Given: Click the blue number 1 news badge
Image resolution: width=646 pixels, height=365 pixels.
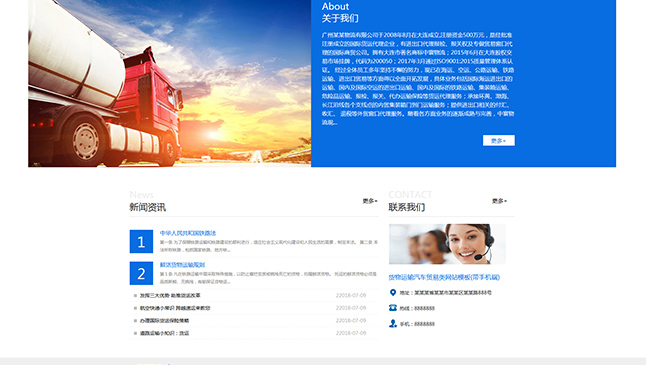Looking at the screenshot, I should 141,241.
